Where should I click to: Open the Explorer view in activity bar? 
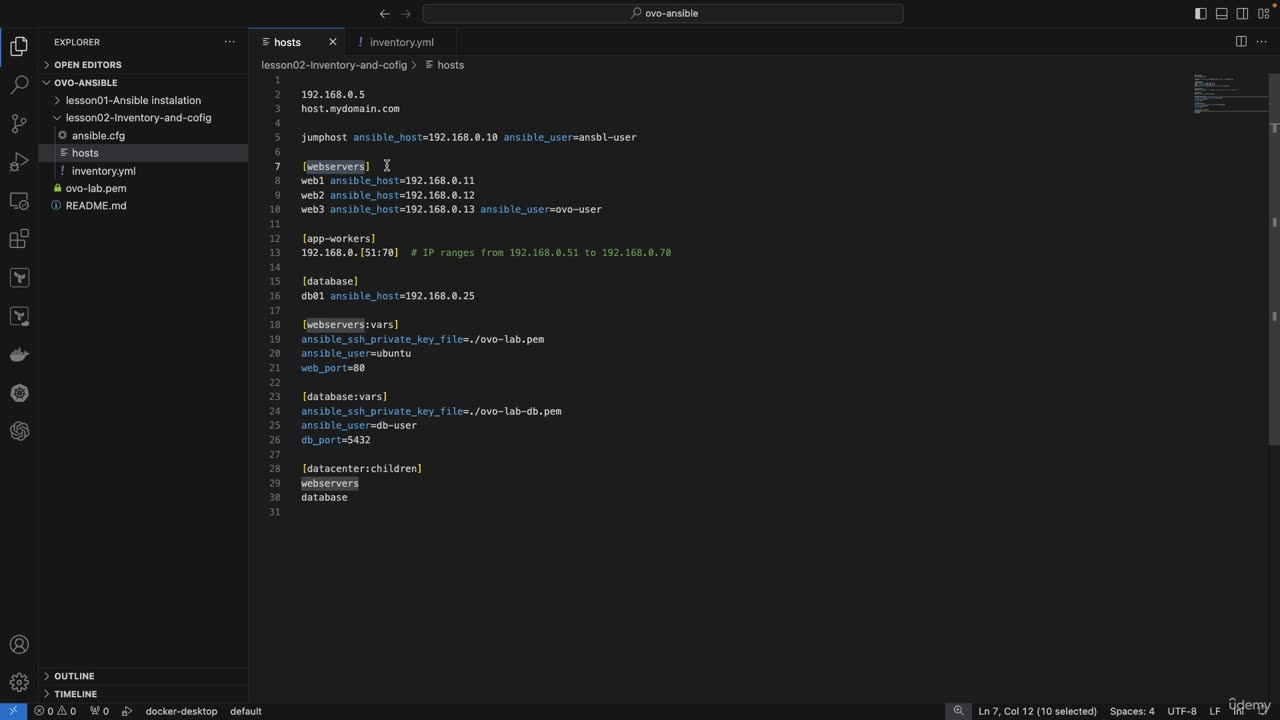click(19, 46)
